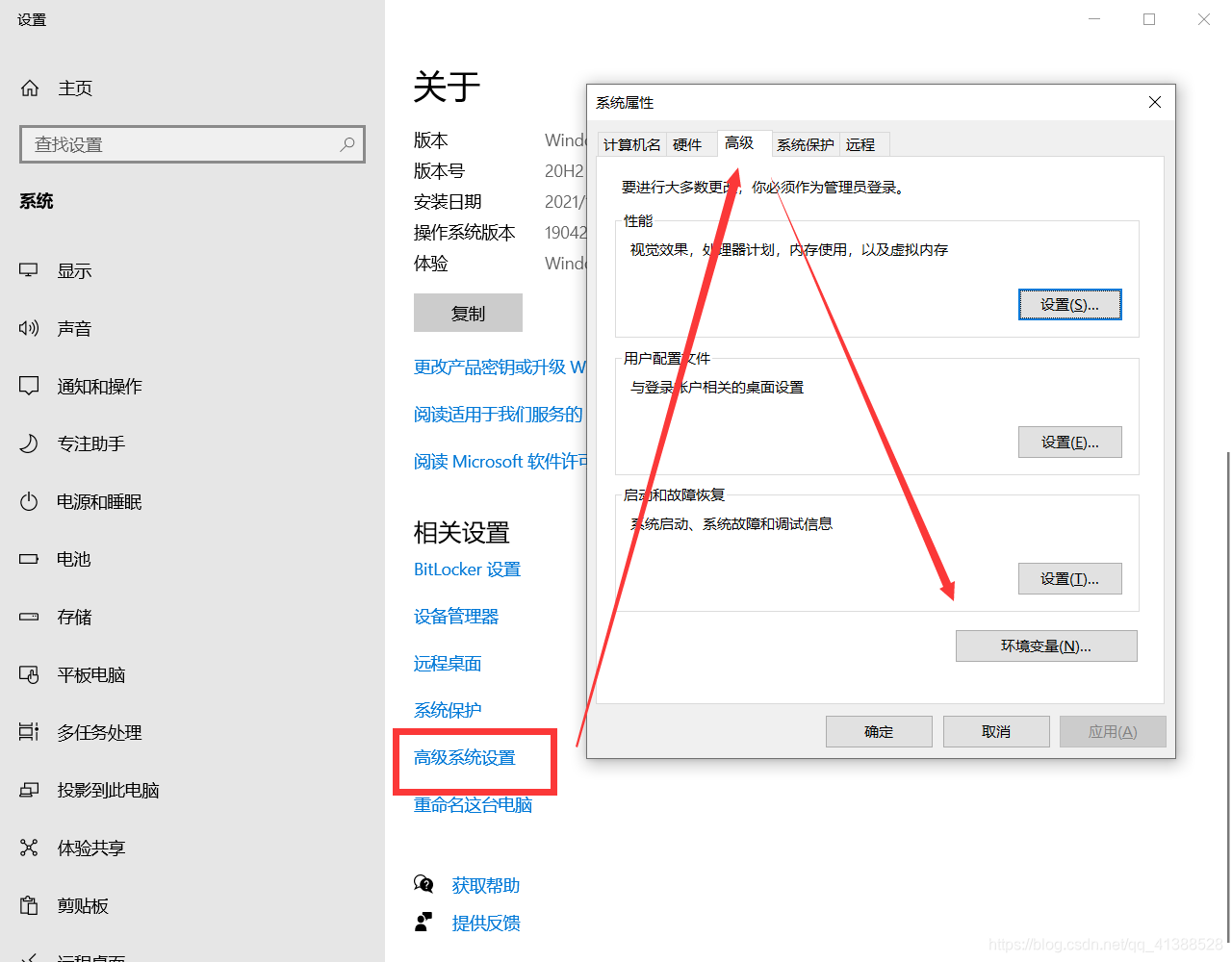Switch to the 系统保护 tab
Image resolution: width=1232 pixels, height=962 pixels.
coord(806,144)
